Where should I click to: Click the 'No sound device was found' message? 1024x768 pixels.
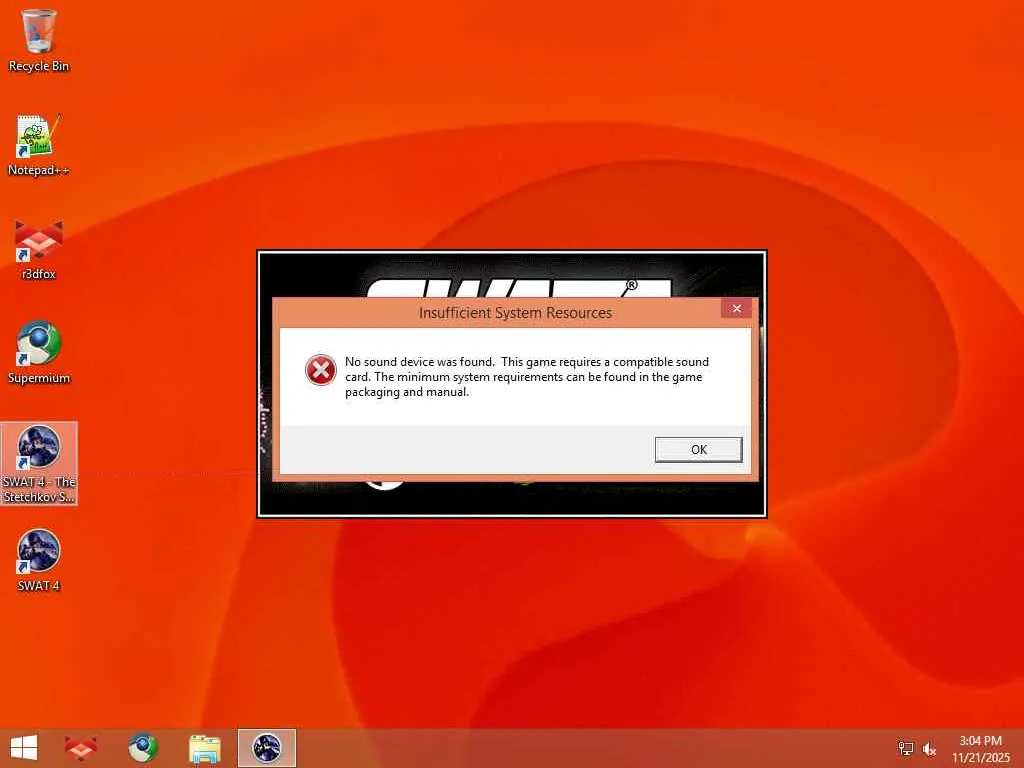[x=526, y=377]
